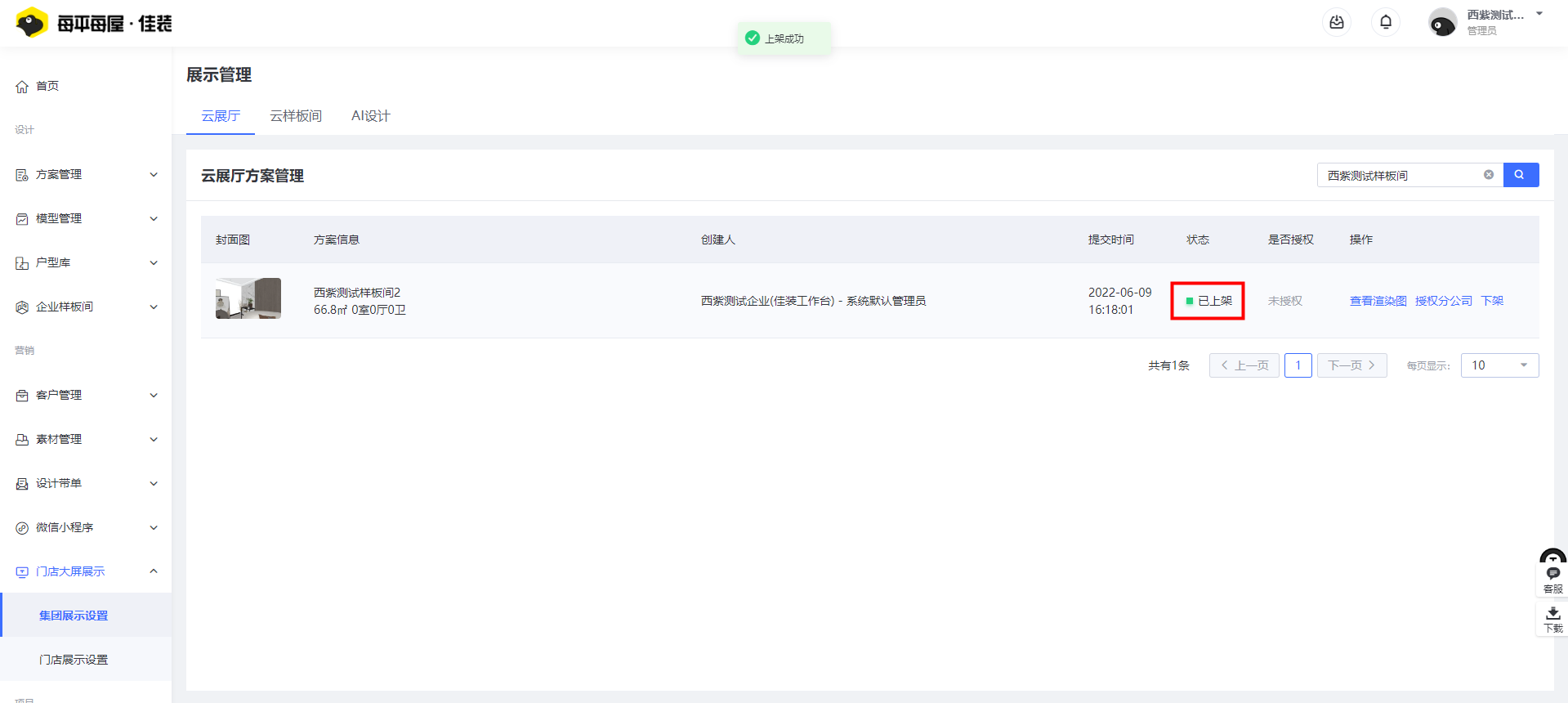Expand 微信小程序 menu chevron
Image resolution: width=1568 pixels, height=703 pixels.
click(x=154, y=528)
